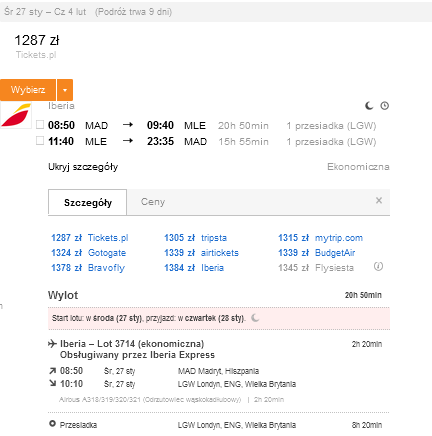Close the details panel with X
This screenshot has width=432, height=436.
(379, 200)
